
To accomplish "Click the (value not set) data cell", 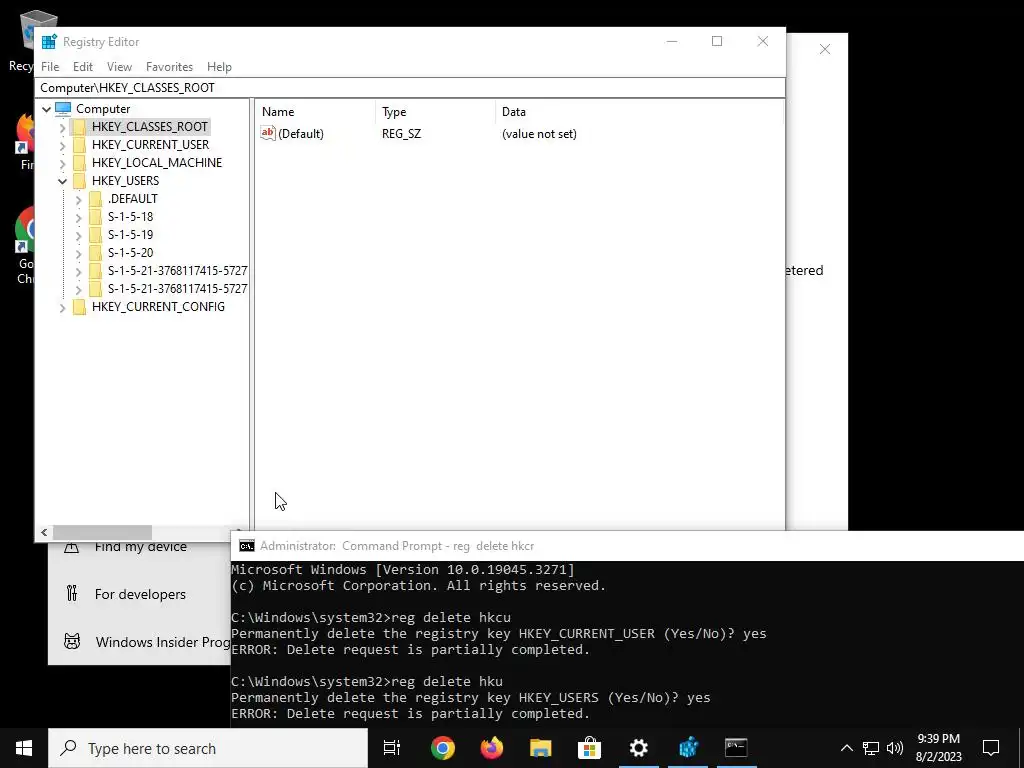I will click(539, 134).
